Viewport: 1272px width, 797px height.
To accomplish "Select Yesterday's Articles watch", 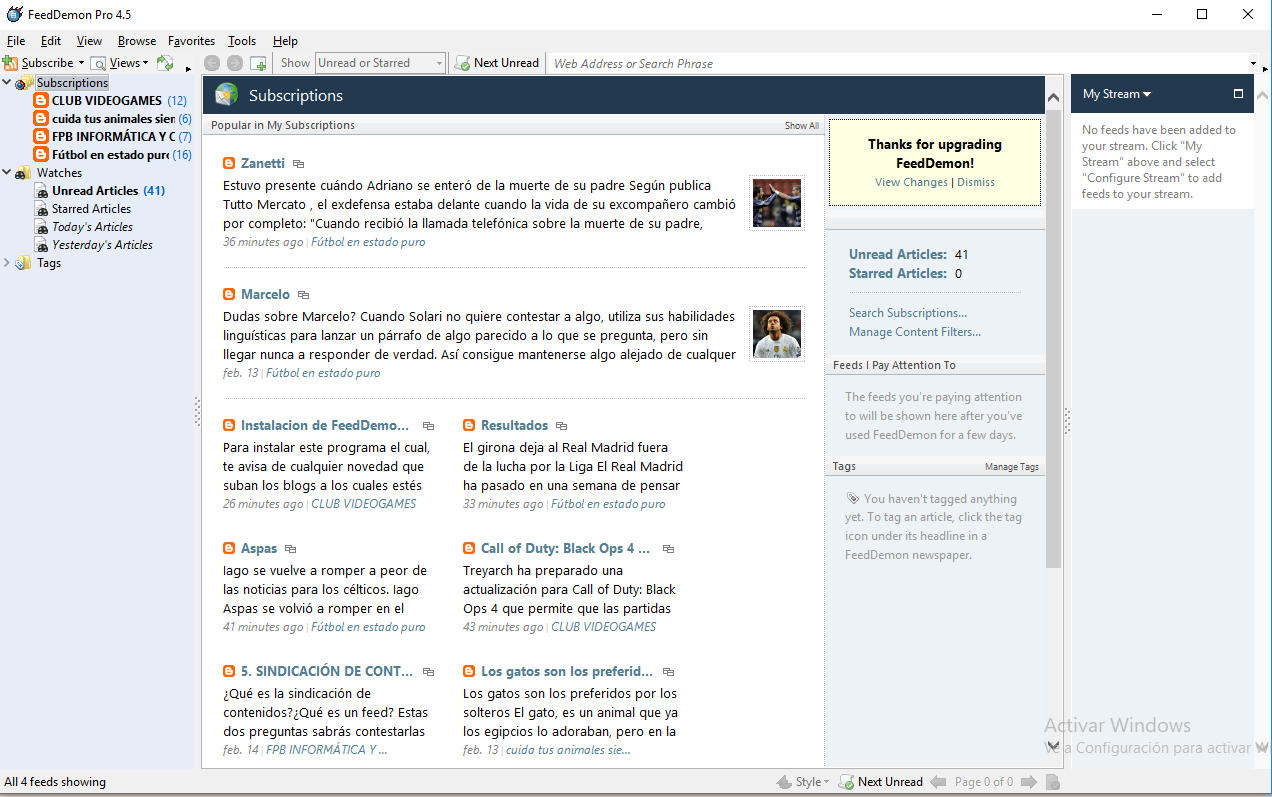I will click(x=102, y=245).
